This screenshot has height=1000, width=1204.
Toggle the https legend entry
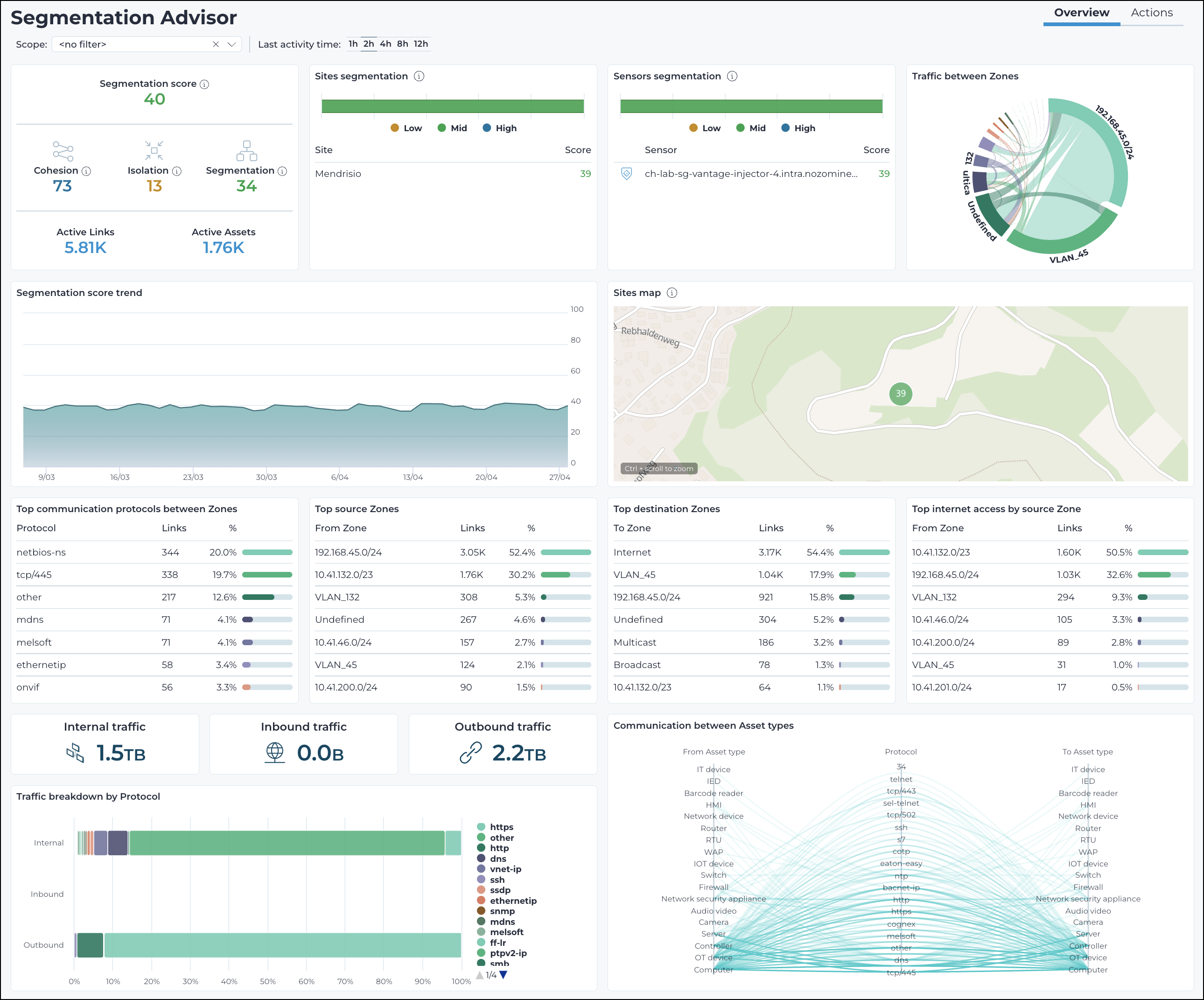click(495, 827)
